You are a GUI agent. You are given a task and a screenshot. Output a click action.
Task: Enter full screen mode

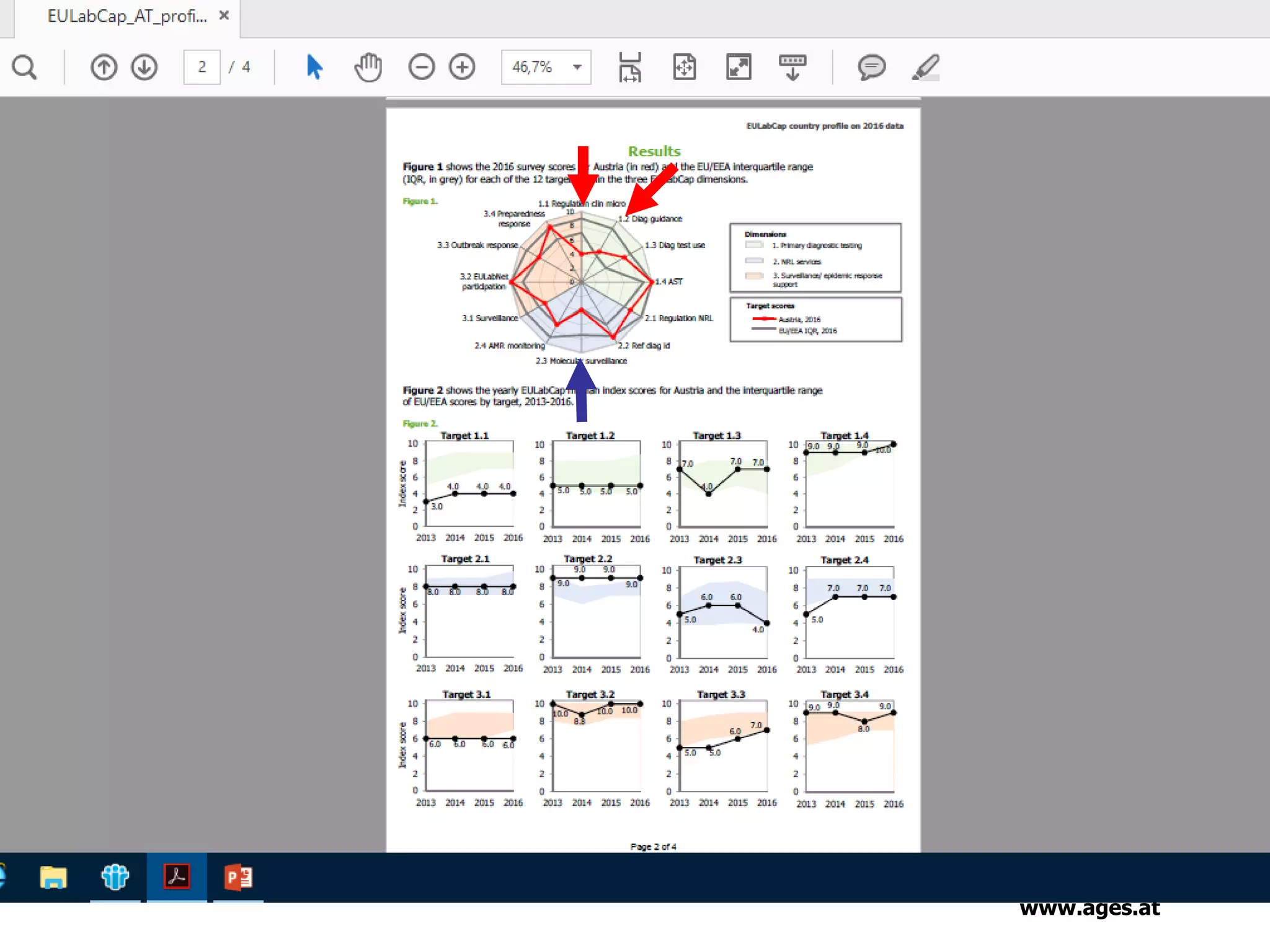[x=739, y=67]
